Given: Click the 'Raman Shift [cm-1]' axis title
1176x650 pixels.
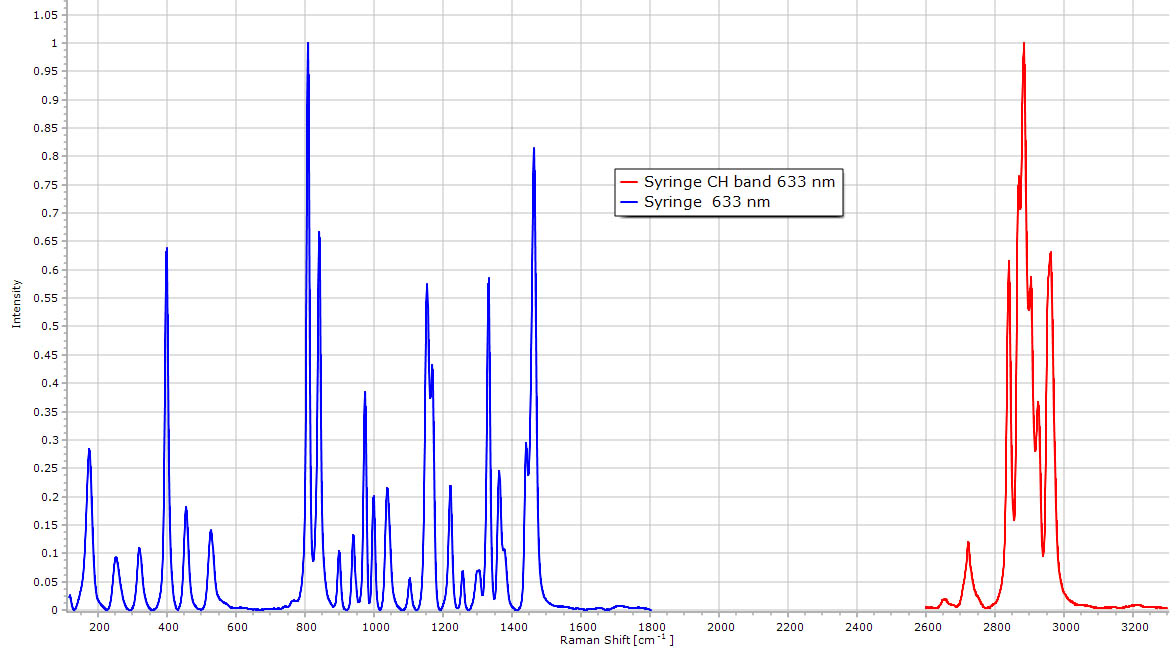Looking at the screenshot, I should click(616, 639).
